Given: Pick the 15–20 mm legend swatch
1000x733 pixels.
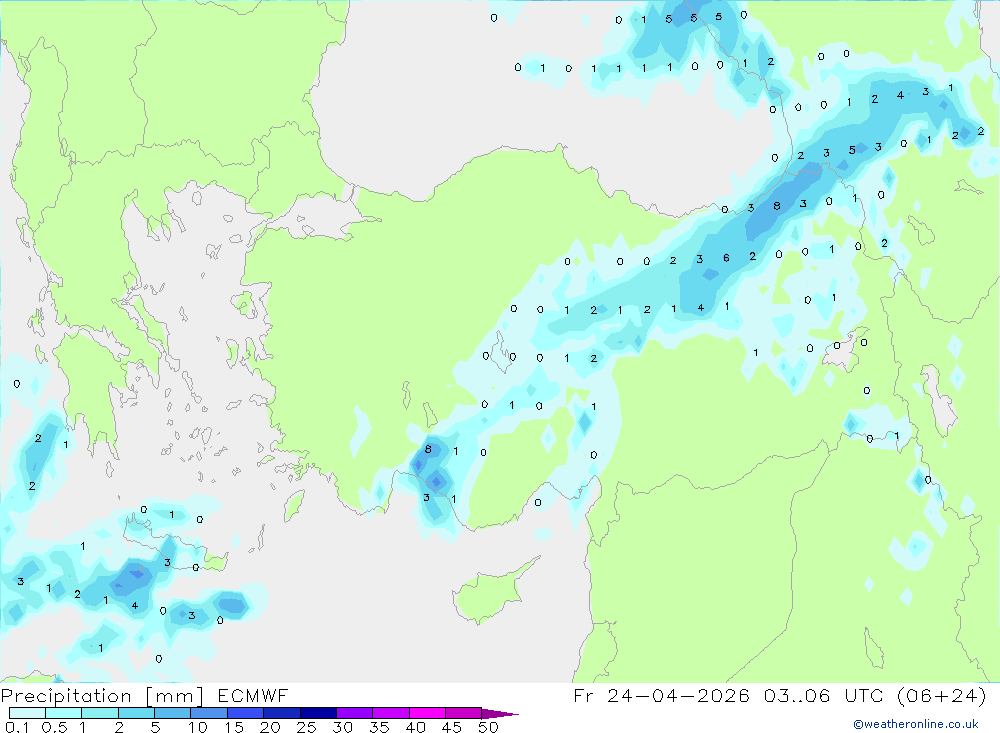Looking at the screenshot, I should 246,713.
